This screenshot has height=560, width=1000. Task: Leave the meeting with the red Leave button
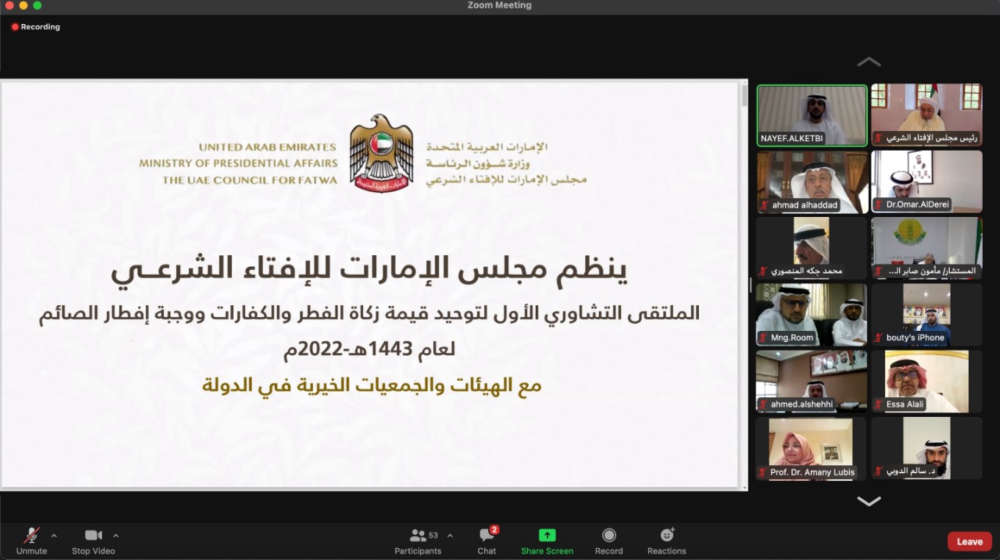[969, 542]
